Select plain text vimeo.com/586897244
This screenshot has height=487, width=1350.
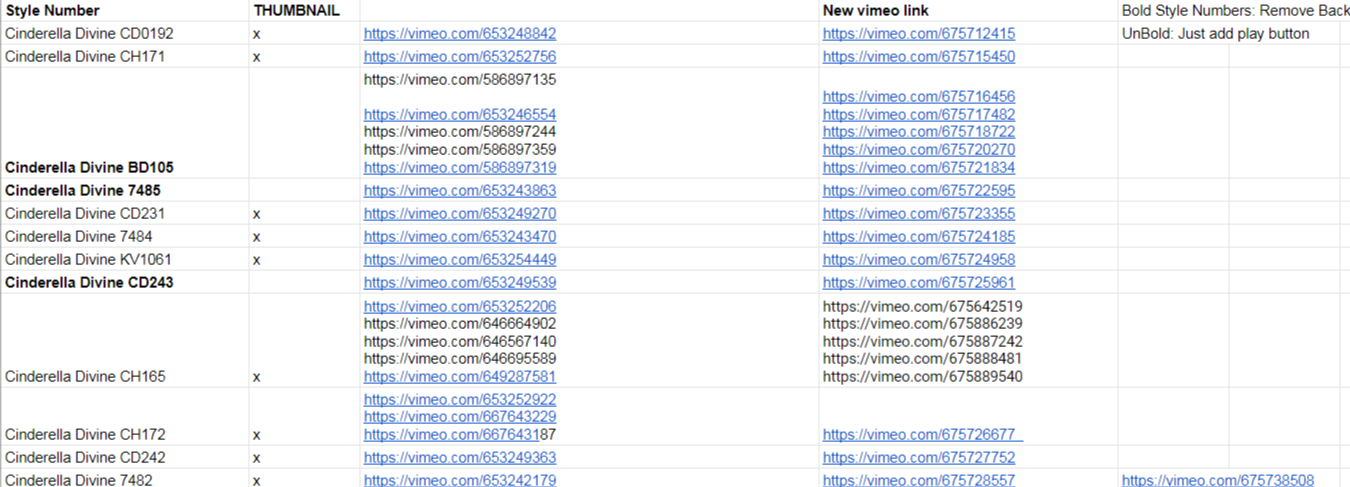pos(460,132)
